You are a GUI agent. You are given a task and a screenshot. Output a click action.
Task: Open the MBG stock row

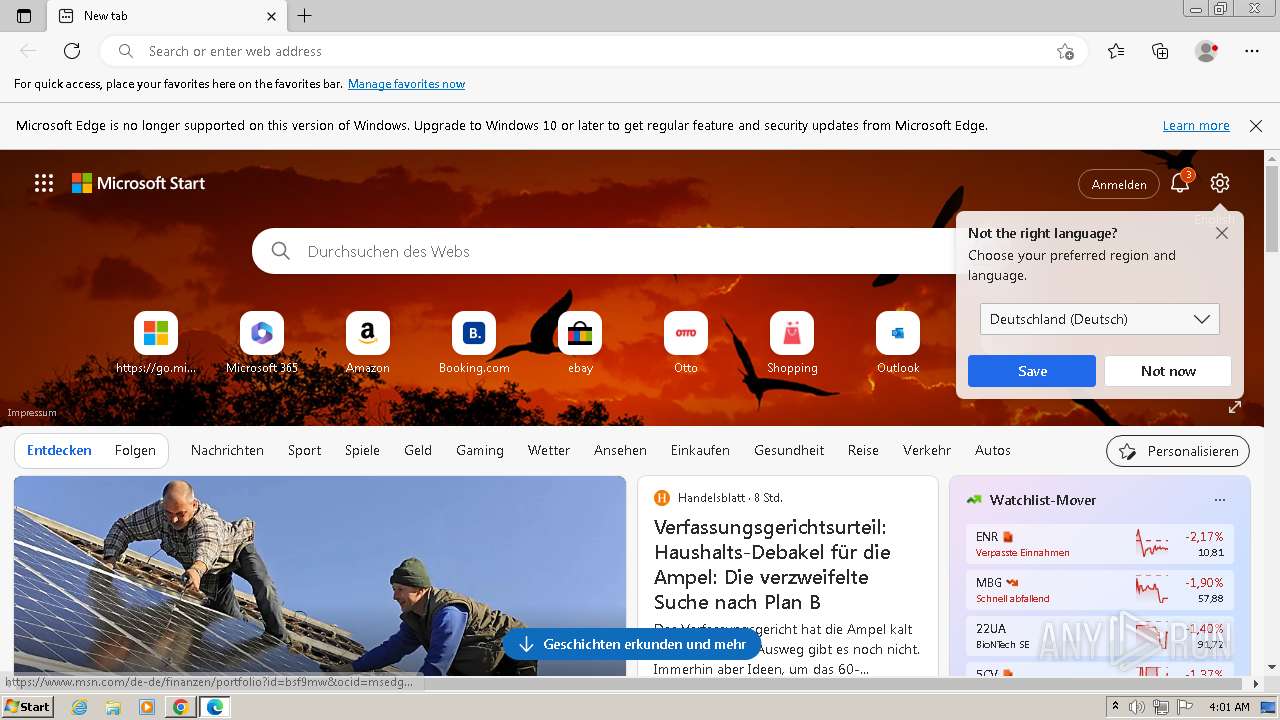pos(1099,590)
